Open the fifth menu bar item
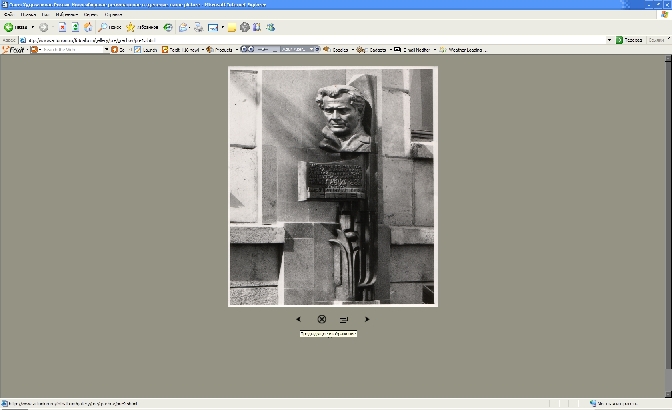 [90, 15]
